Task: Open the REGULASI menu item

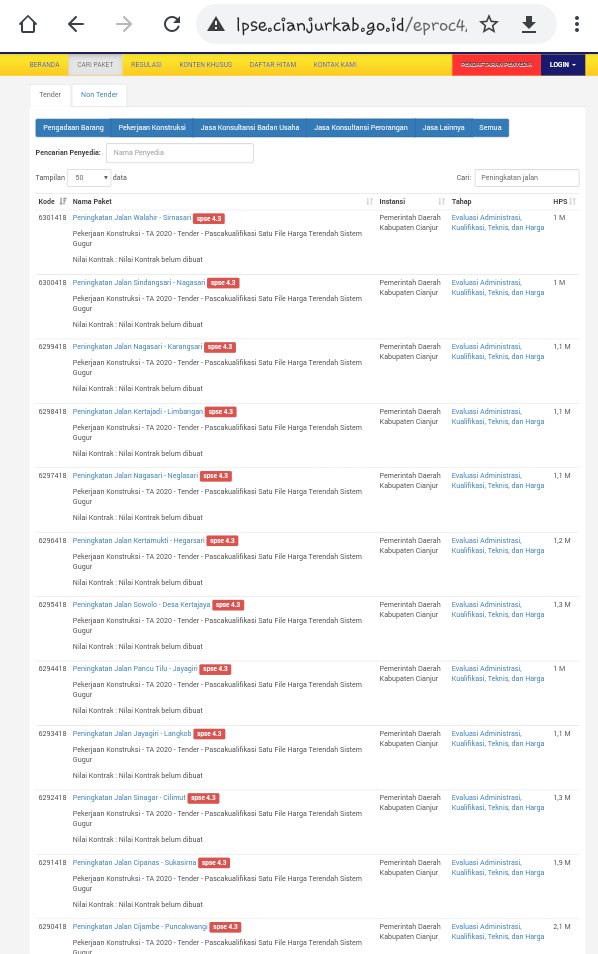Action: coord(146,64)
